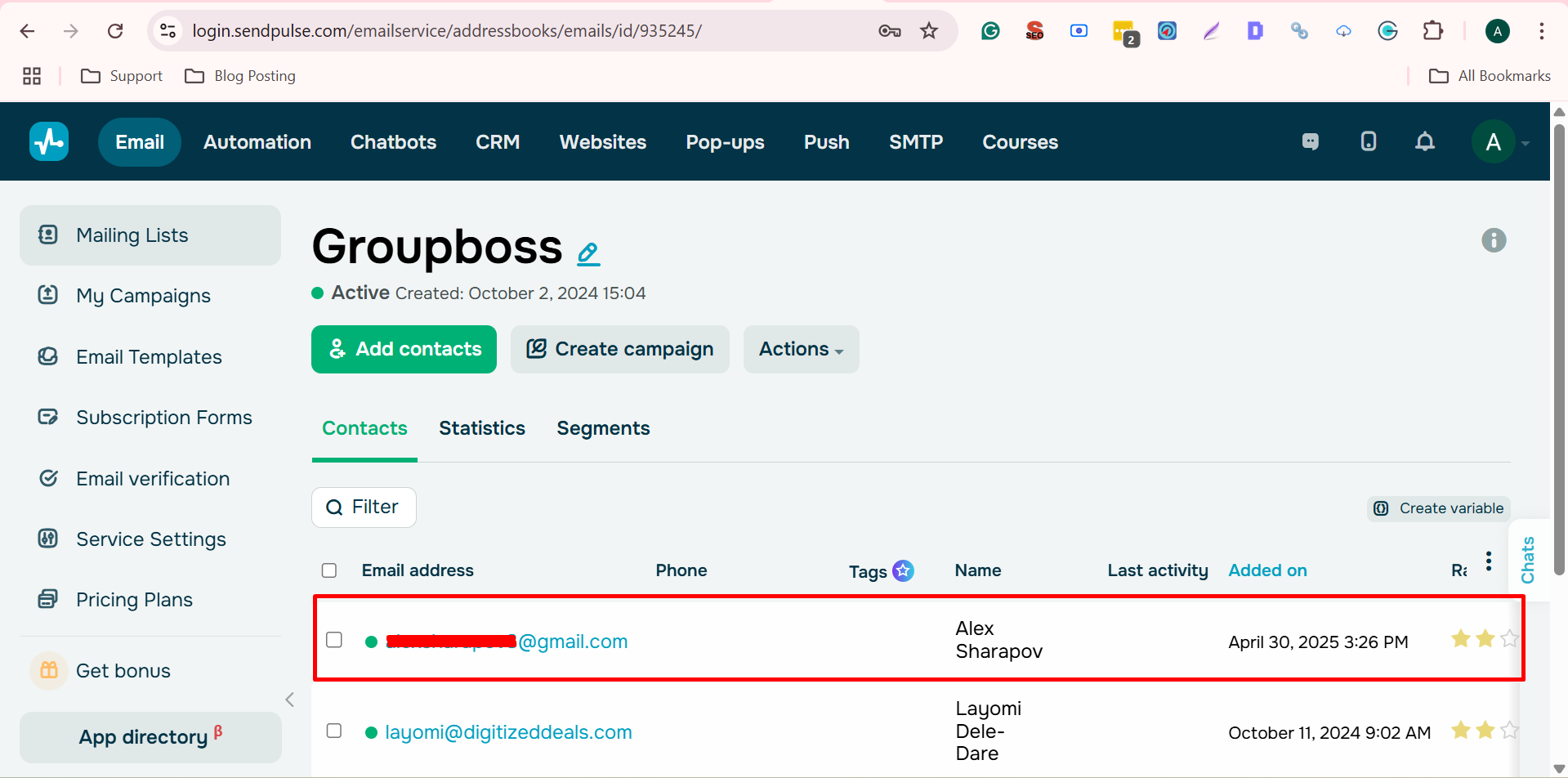The image size is (1568, 778).
Task: Select the Contacts tab
Action: tap(364, 428)
